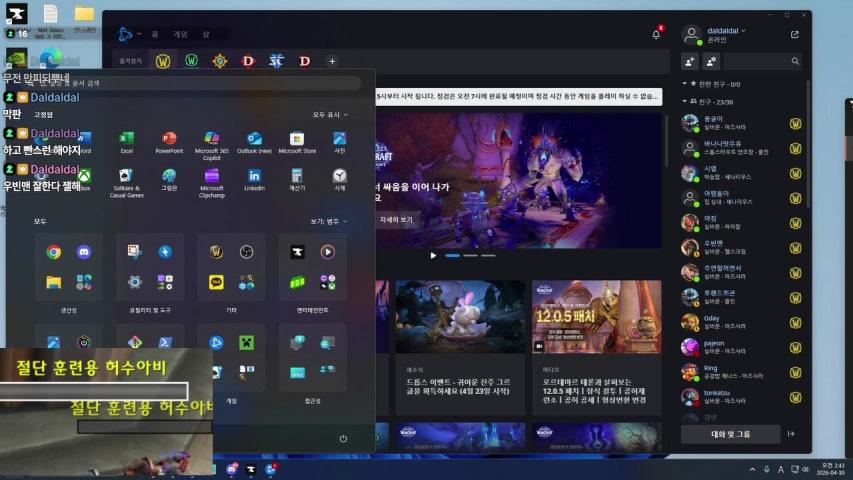Click the Add Friend icon
Image resolution: width=853 pixels, height=480 pixels.
coord(689,61)
